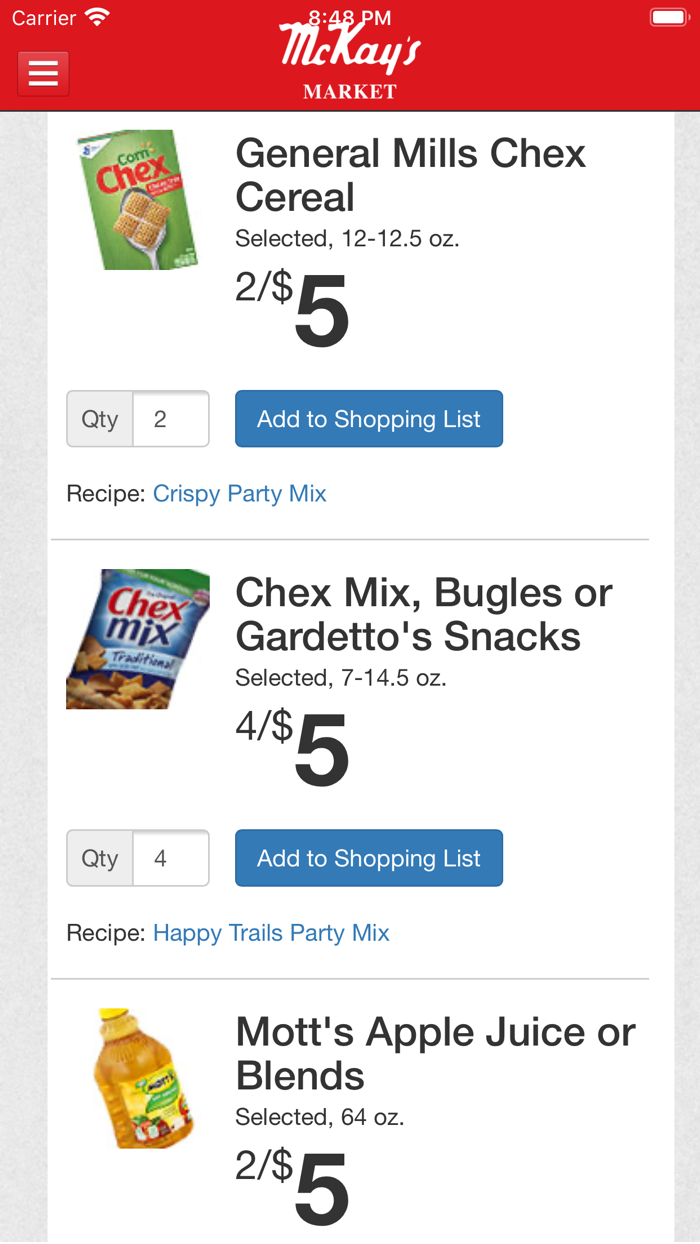Select the Corn Chex cereal product image

coord(137,198)
